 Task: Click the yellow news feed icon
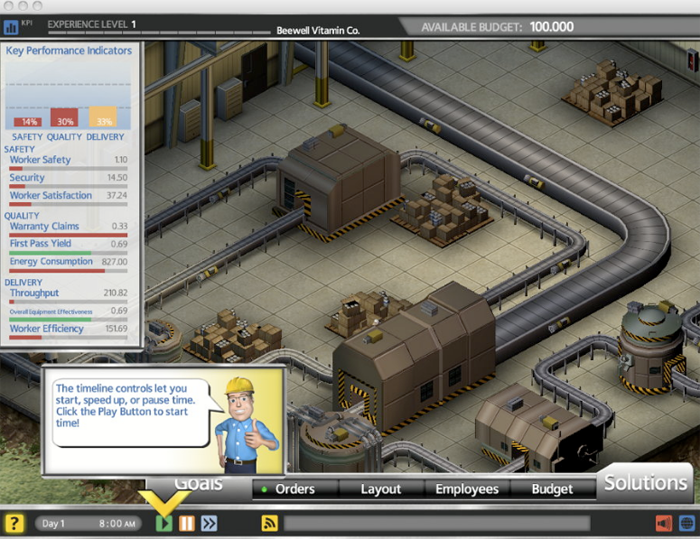click(269, 523)
